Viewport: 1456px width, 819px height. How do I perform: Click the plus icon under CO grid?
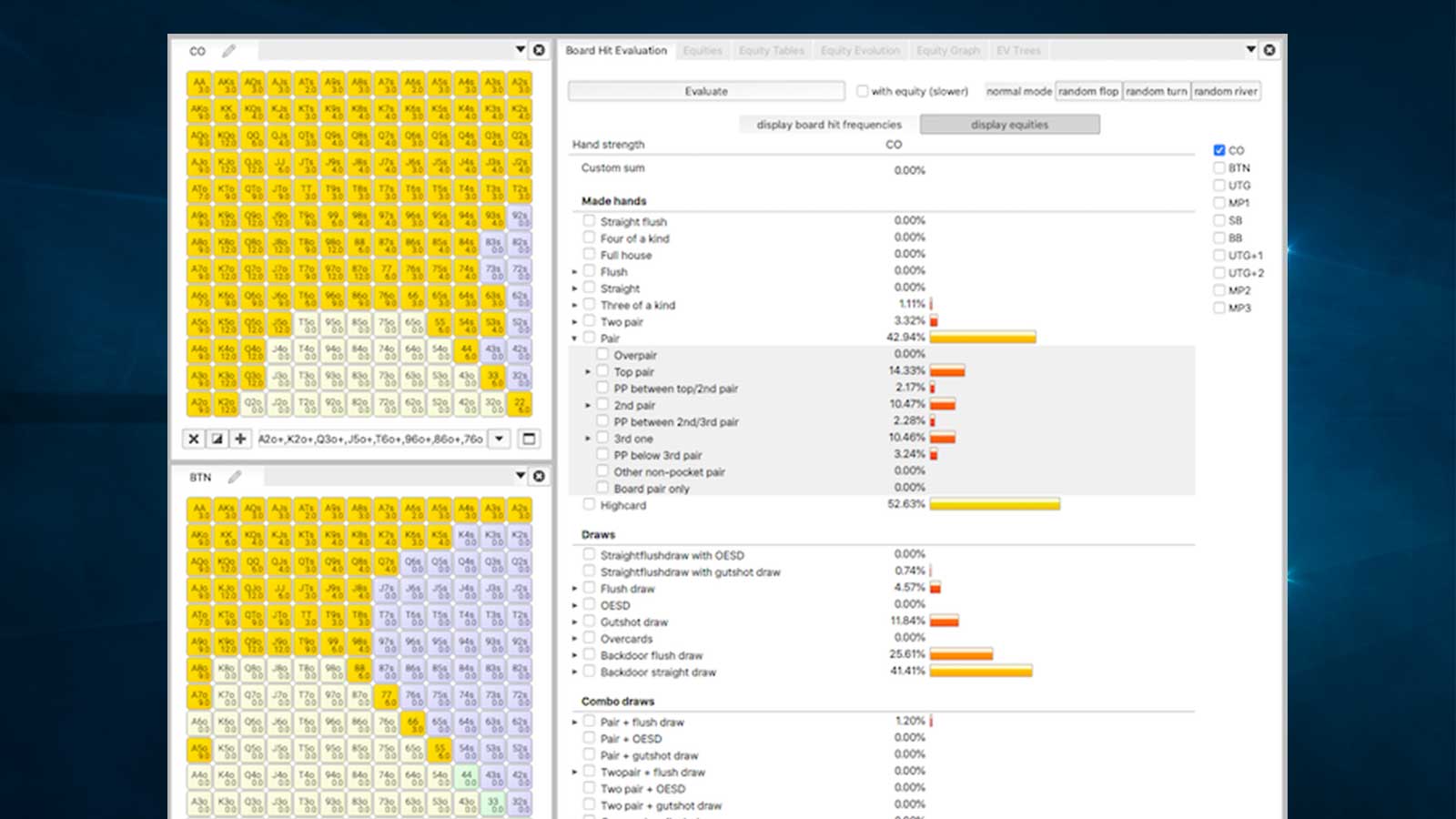click(240, 439)
